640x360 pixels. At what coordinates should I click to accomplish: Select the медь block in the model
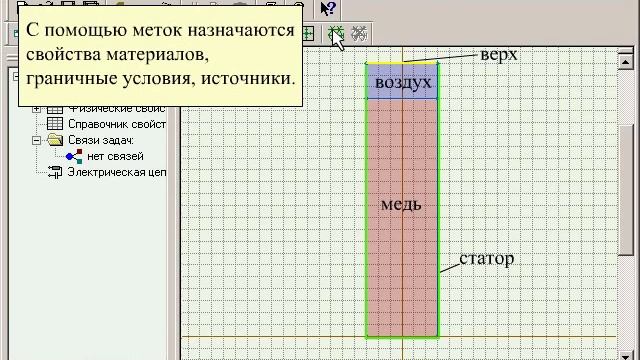click(402, 218)
